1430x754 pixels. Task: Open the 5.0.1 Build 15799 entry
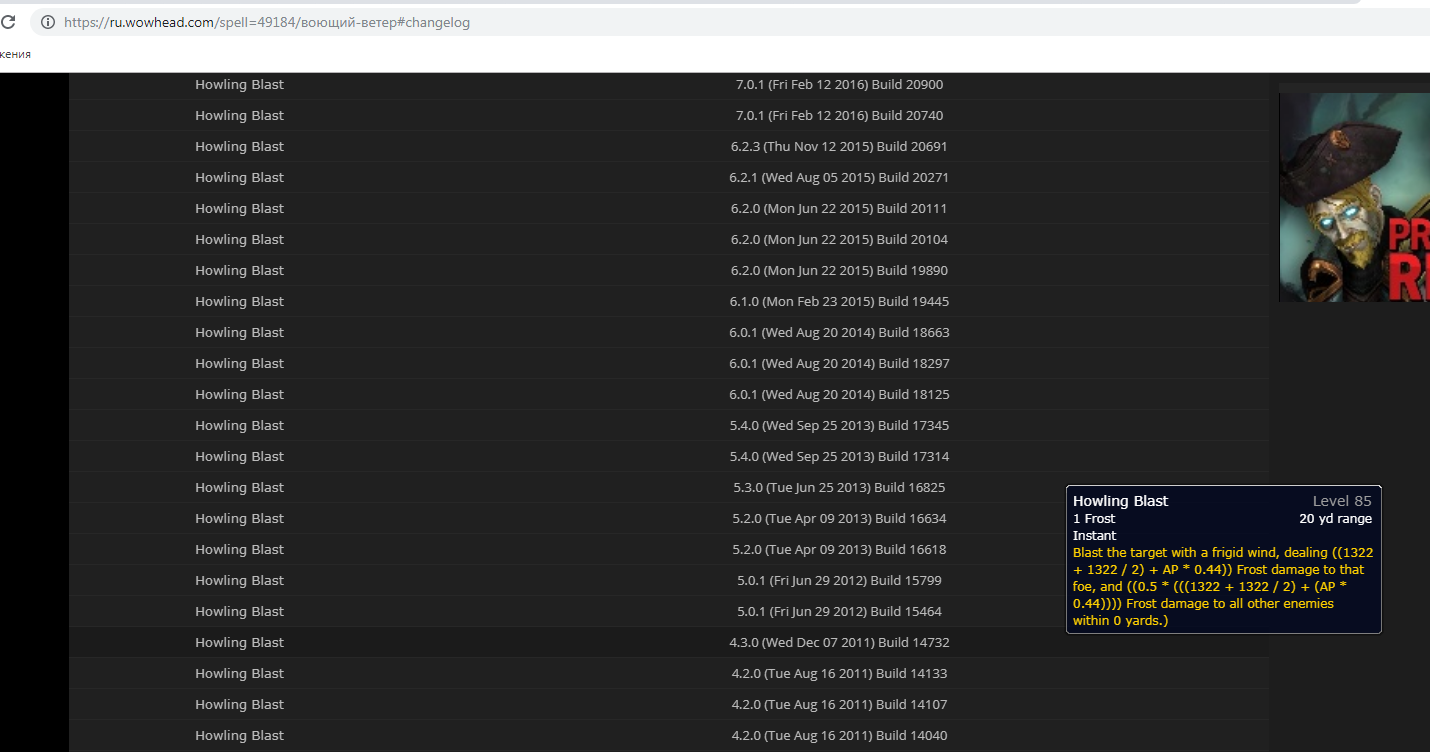[x=838, y=581]
